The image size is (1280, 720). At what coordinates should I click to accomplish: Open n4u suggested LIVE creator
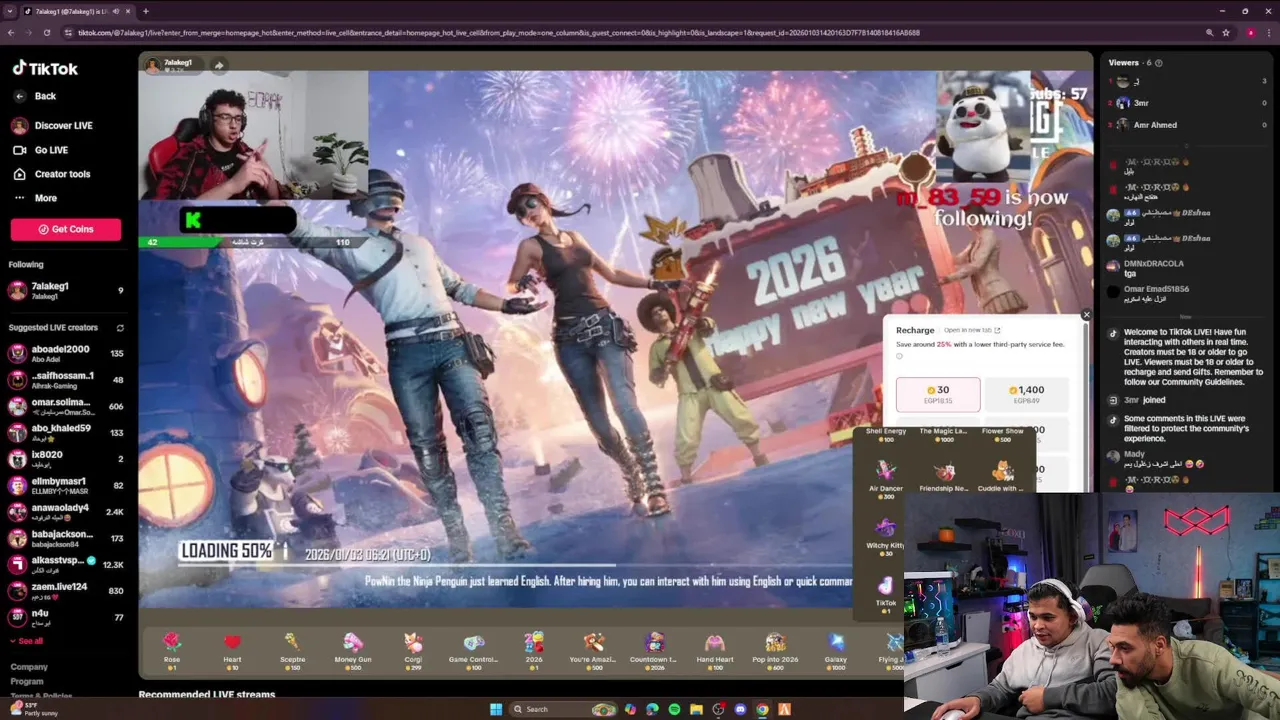66,617
